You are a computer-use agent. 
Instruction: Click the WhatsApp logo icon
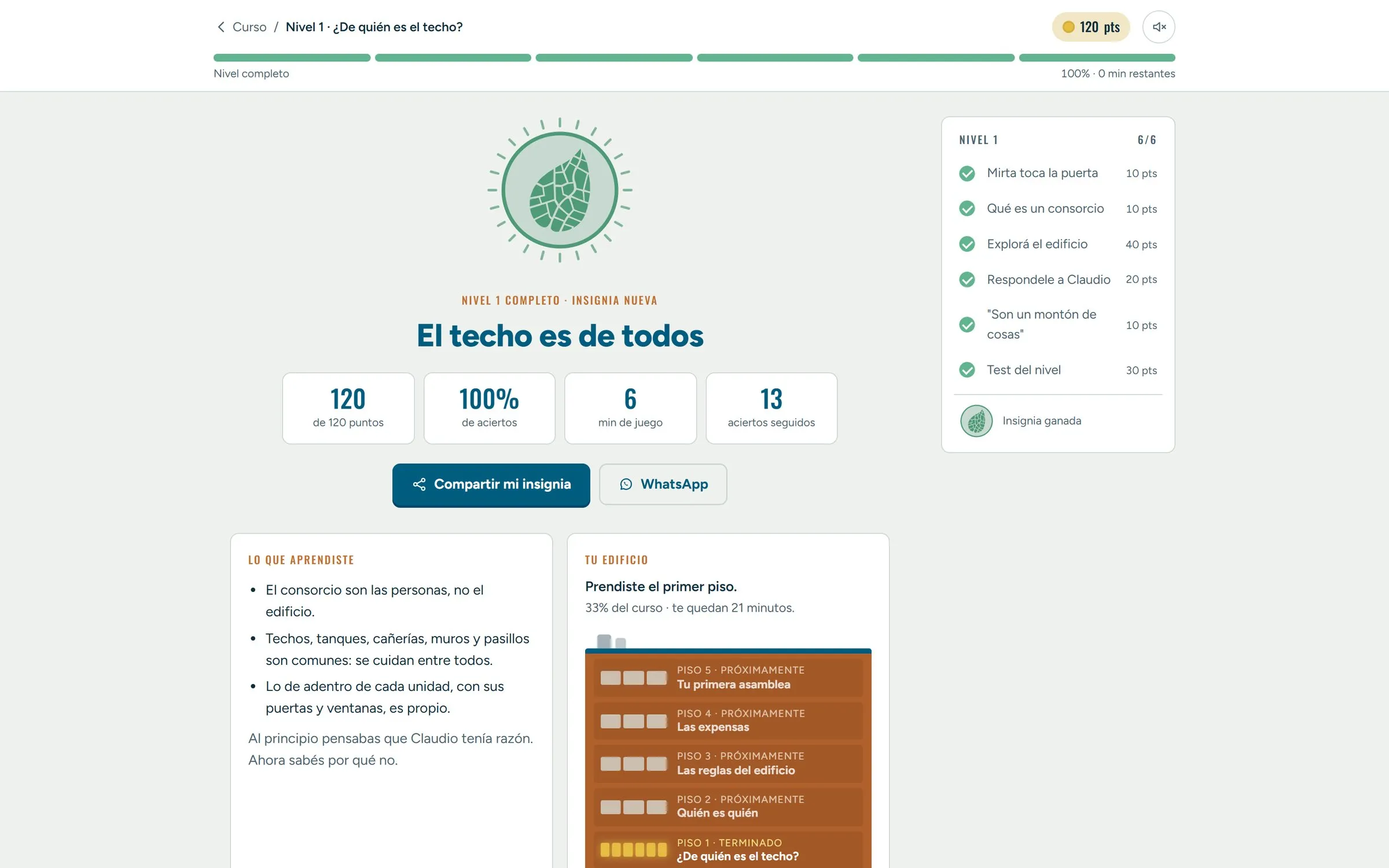click(626, 484)
